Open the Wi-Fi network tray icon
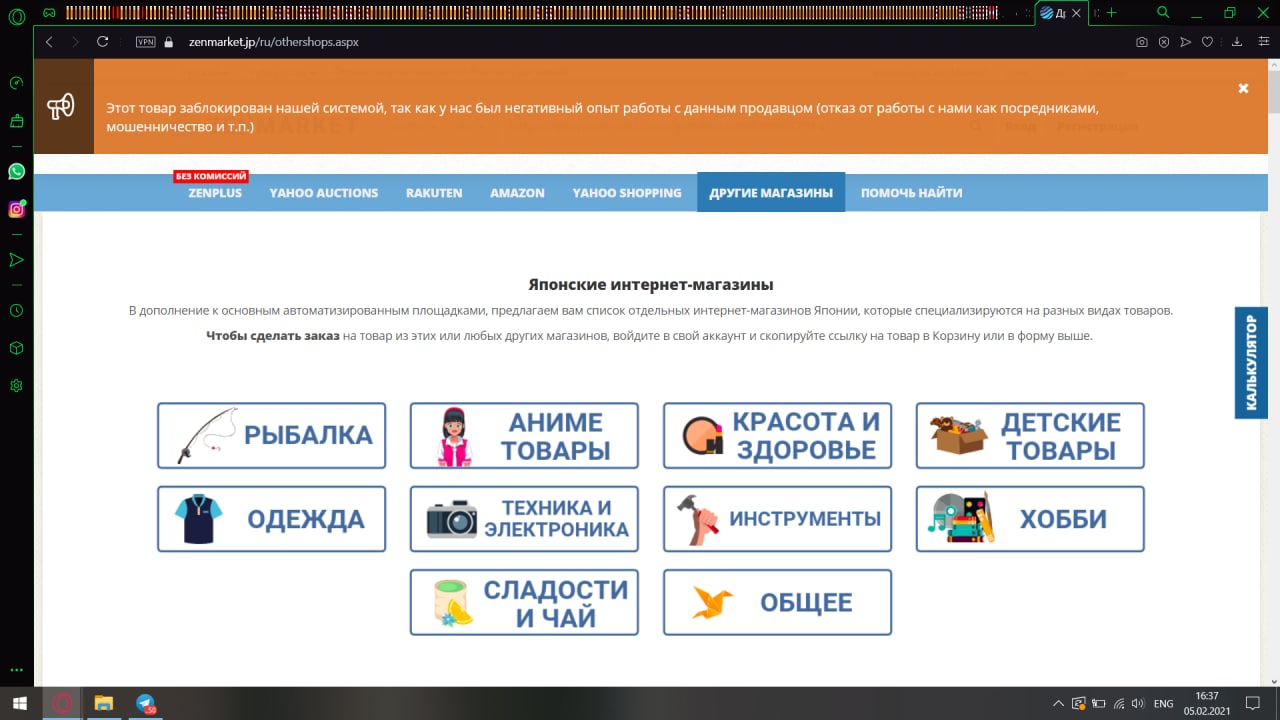Screen dimensions: 1280x720 1120,704
